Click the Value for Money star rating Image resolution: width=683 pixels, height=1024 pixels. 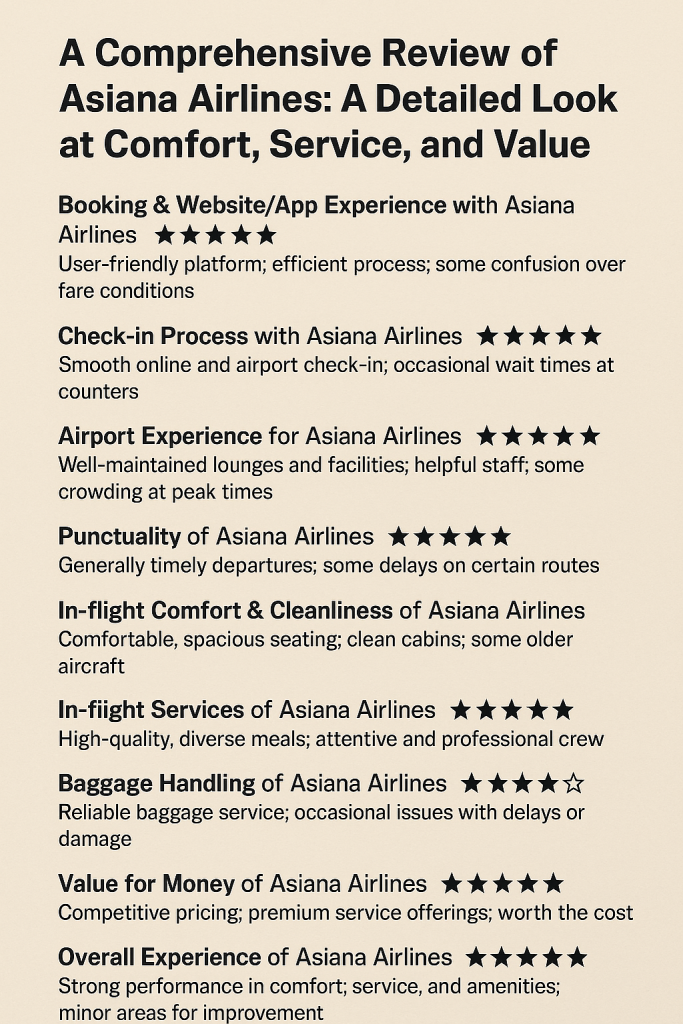point(503,884)
